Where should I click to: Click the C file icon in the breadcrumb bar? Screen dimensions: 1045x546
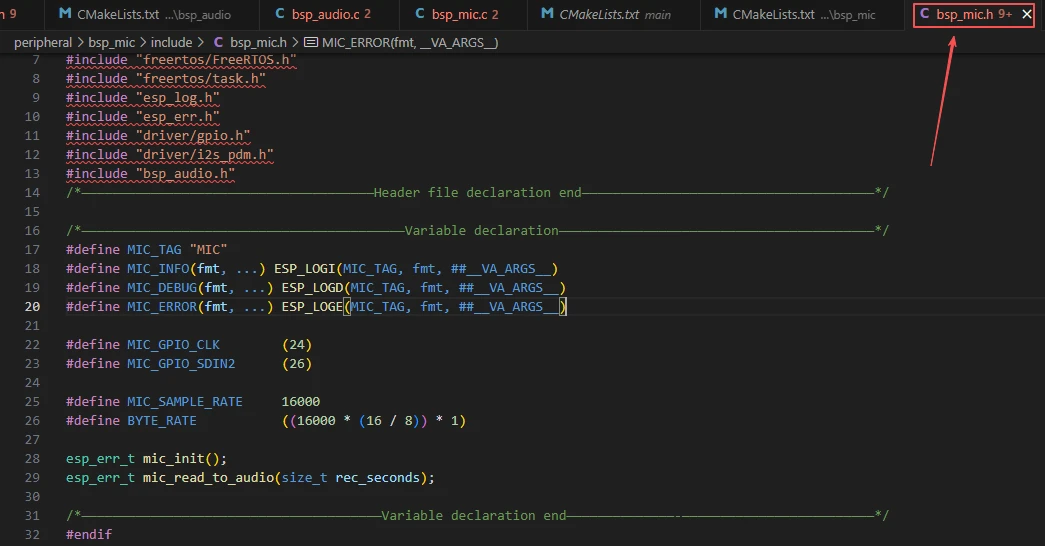(218, 42)
